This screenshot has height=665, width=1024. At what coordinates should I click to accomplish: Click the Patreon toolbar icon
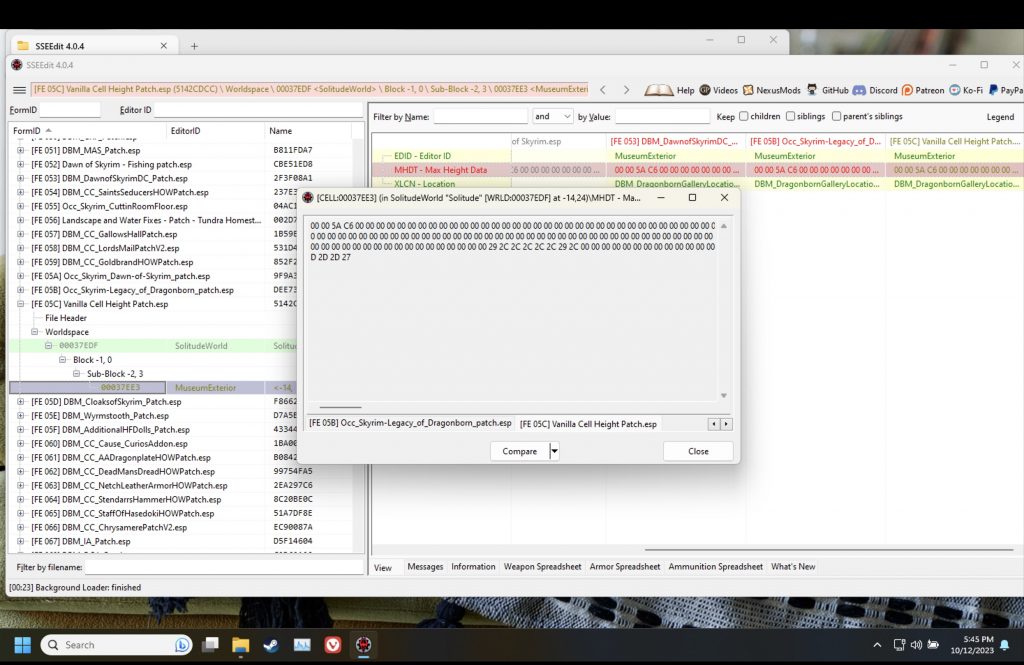coord(907,90)
